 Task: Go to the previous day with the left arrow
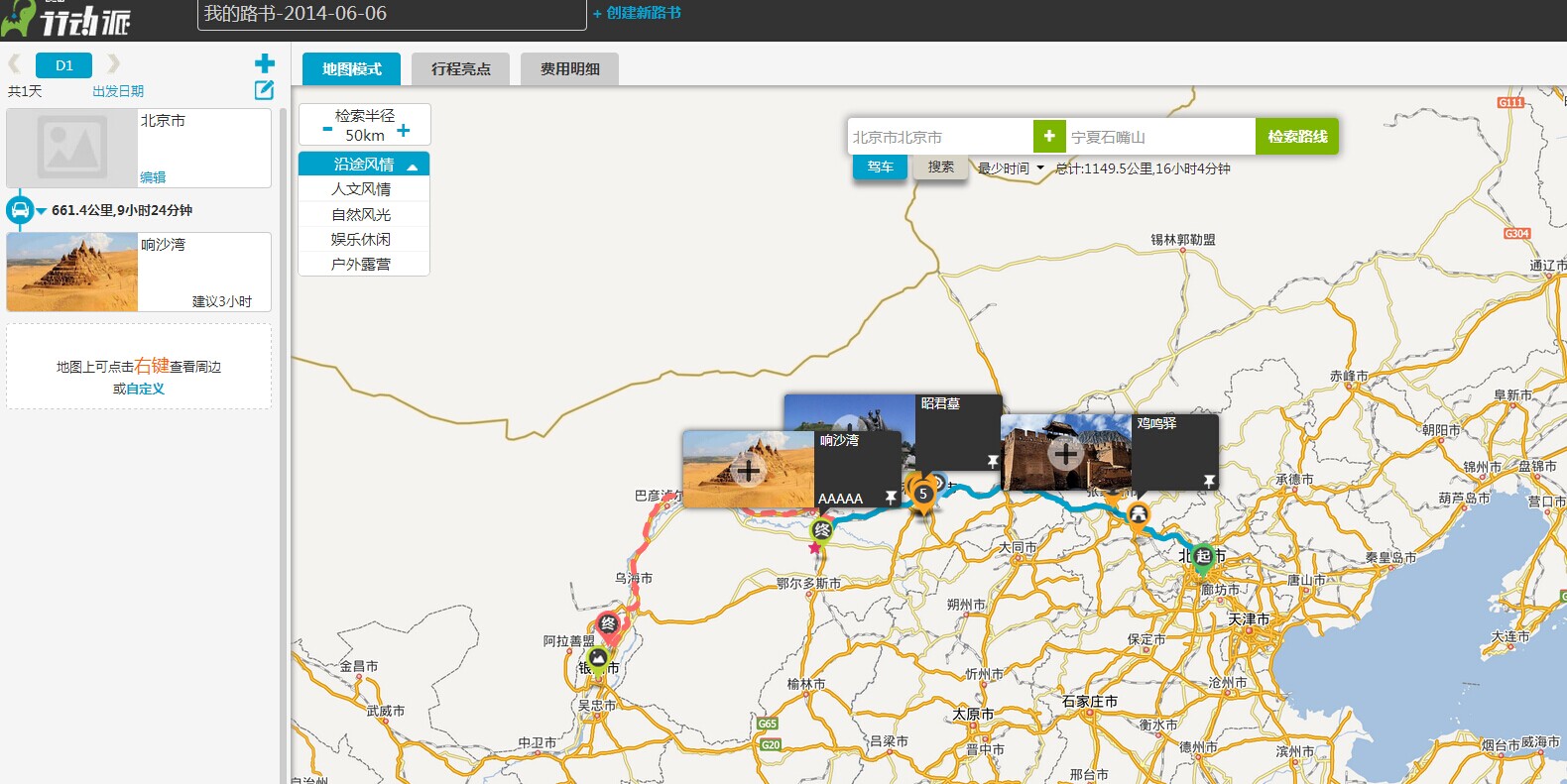point(14,64)
